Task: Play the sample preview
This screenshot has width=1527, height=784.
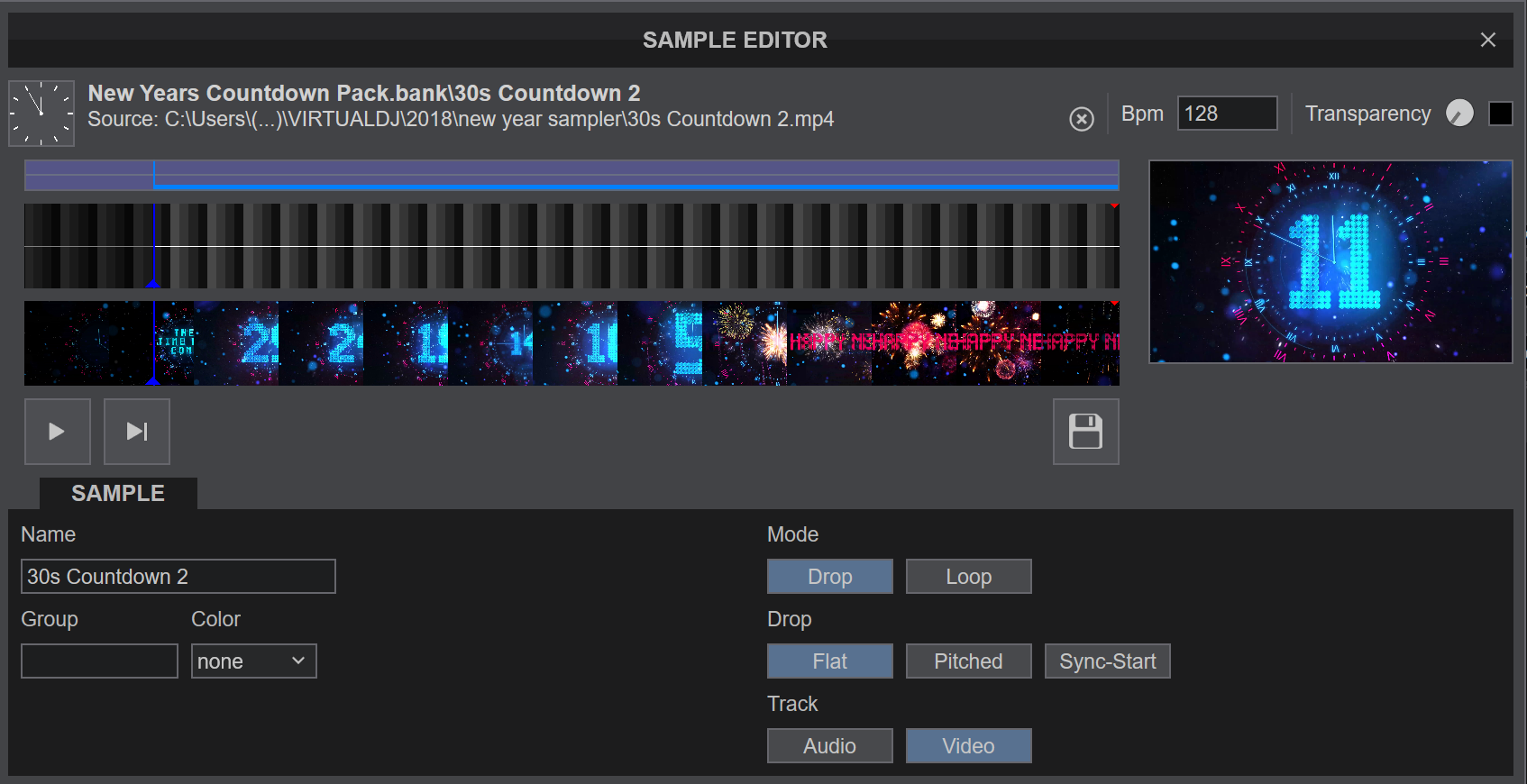Action: pyautogui.click(x=57, y=432)
